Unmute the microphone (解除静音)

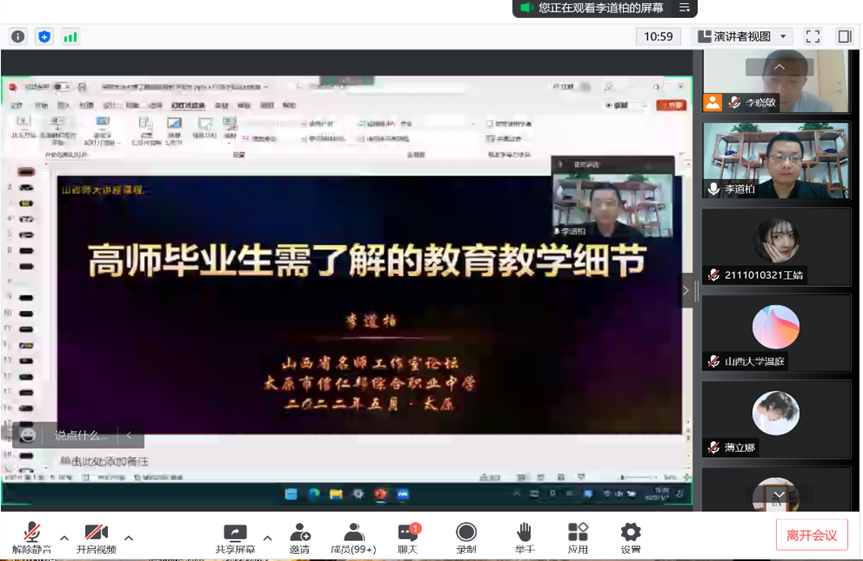tap(33, 537)
